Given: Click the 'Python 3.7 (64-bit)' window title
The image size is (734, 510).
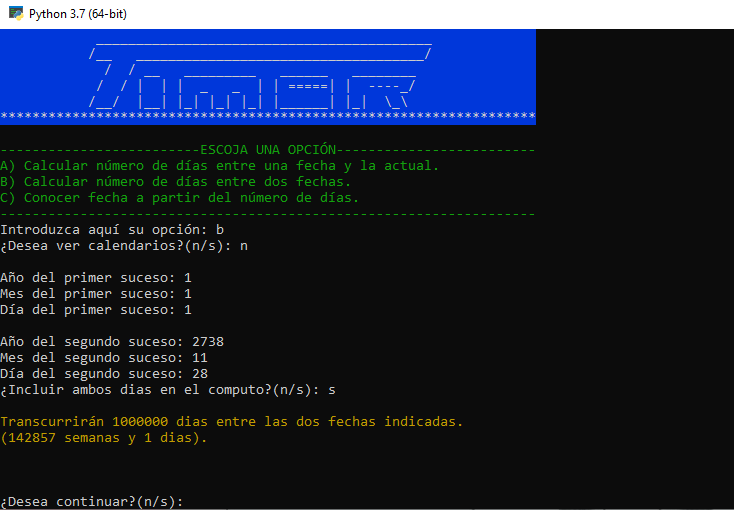Looking at the screenshot, I should pos(78,14).
